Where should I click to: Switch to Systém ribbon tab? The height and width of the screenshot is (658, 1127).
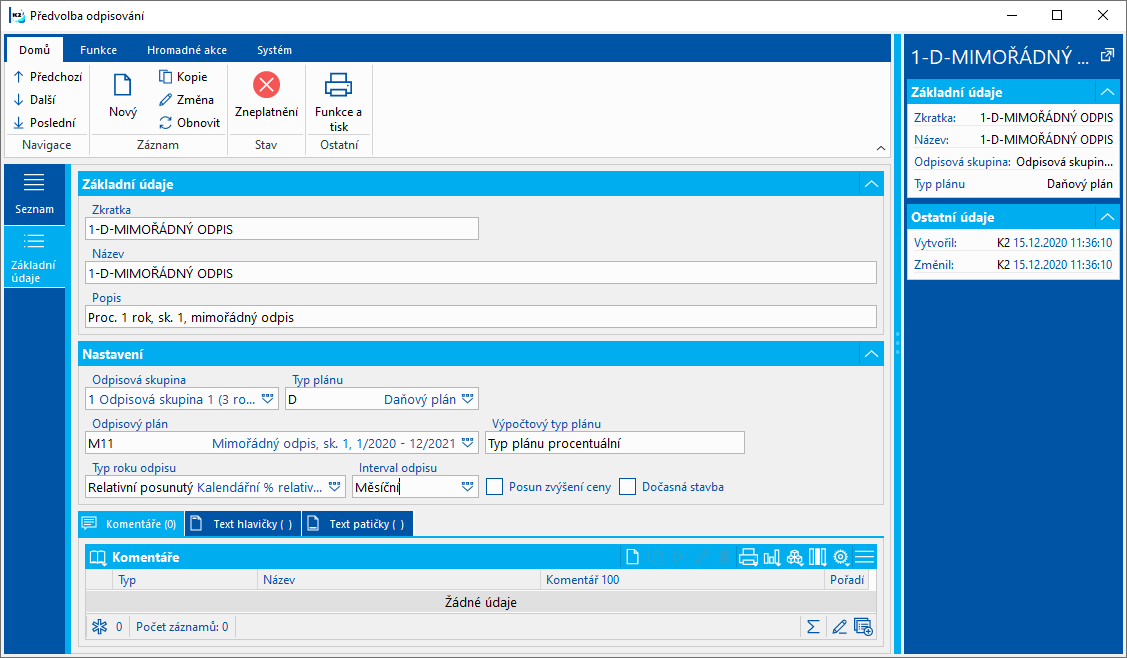pos(275,50)
